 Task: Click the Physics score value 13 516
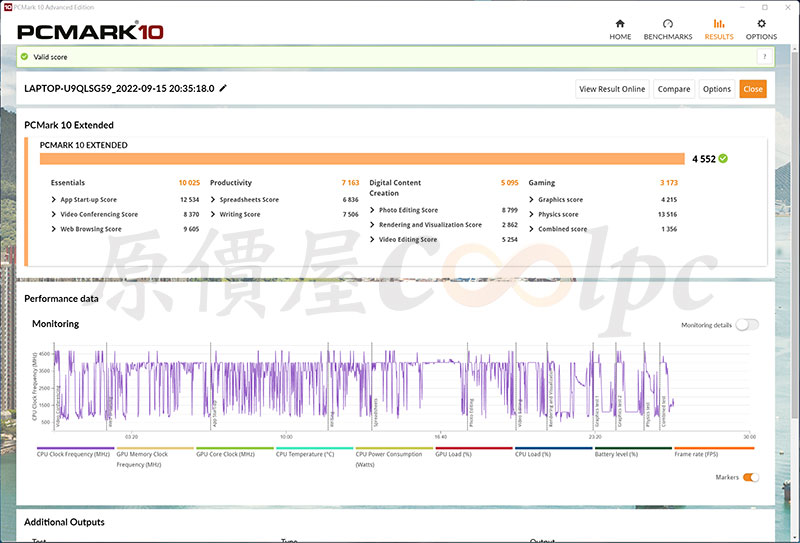667,214
